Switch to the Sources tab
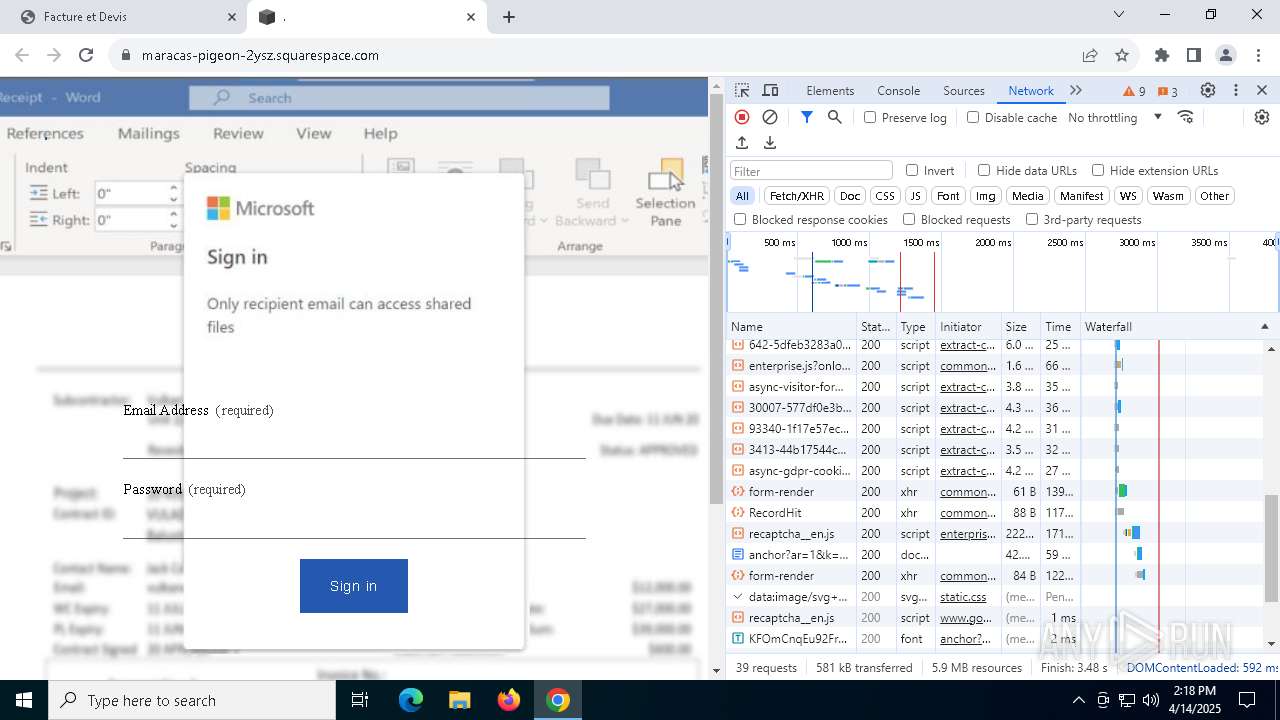This screenshot has width=1280, height=720. click(x=964, y=90)
